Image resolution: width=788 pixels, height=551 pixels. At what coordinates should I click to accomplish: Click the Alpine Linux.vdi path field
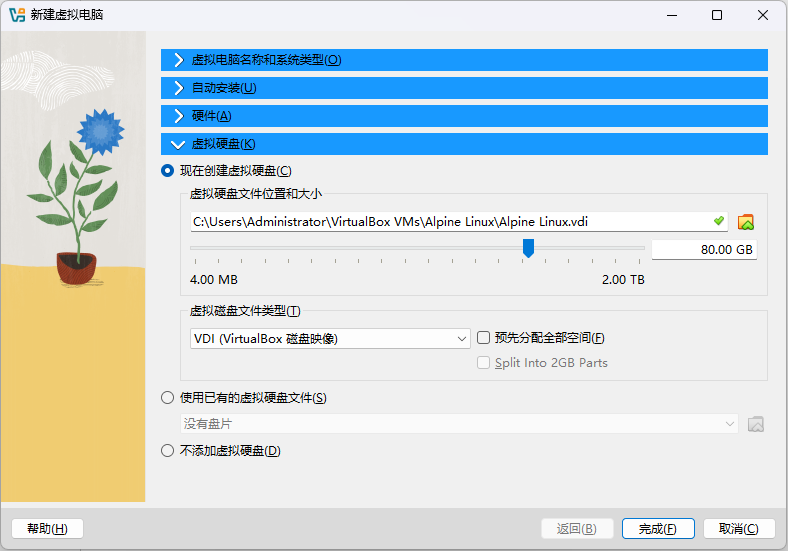459,222
